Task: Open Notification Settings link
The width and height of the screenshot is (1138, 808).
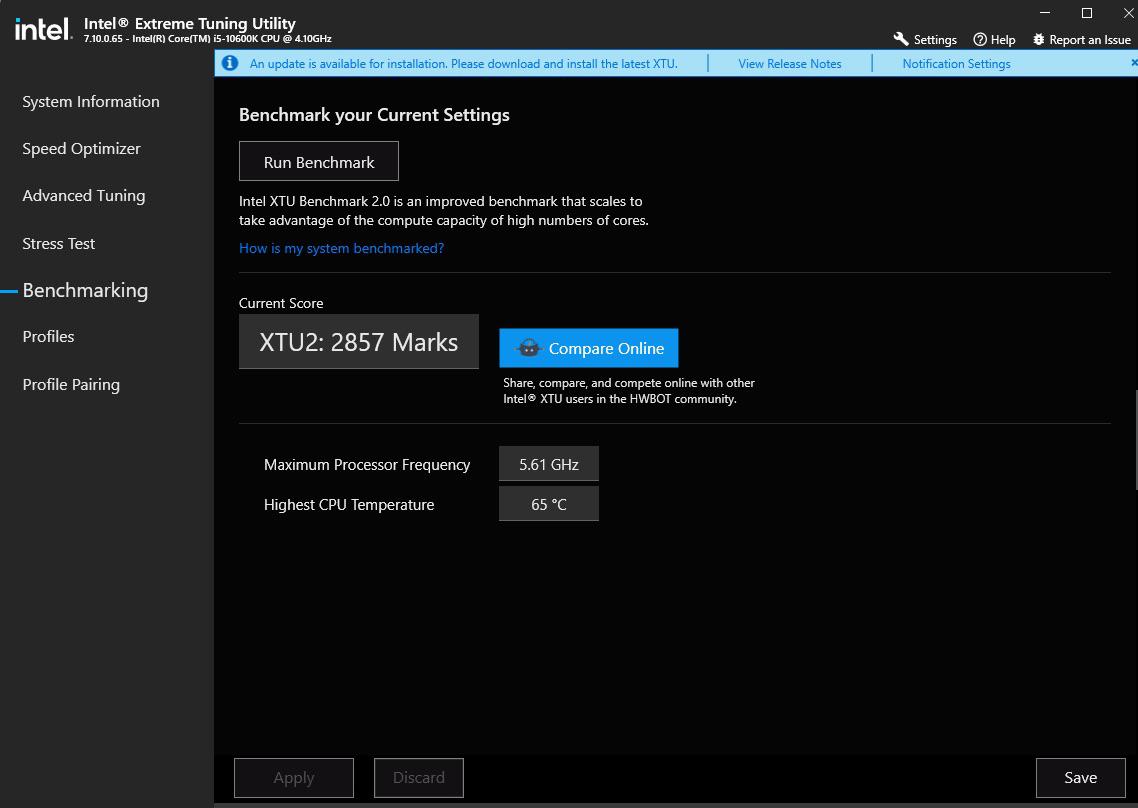Action: (957, 64)
